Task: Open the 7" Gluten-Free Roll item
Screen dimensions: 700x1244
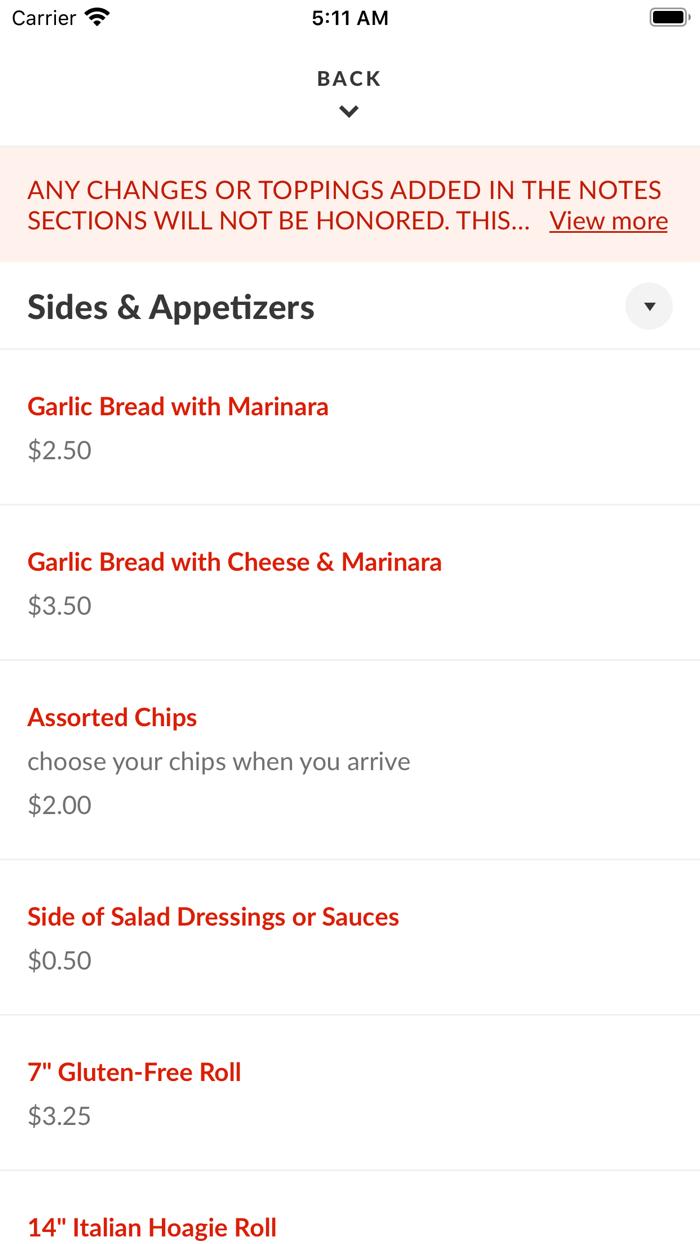Action: tap(134, 1071)
